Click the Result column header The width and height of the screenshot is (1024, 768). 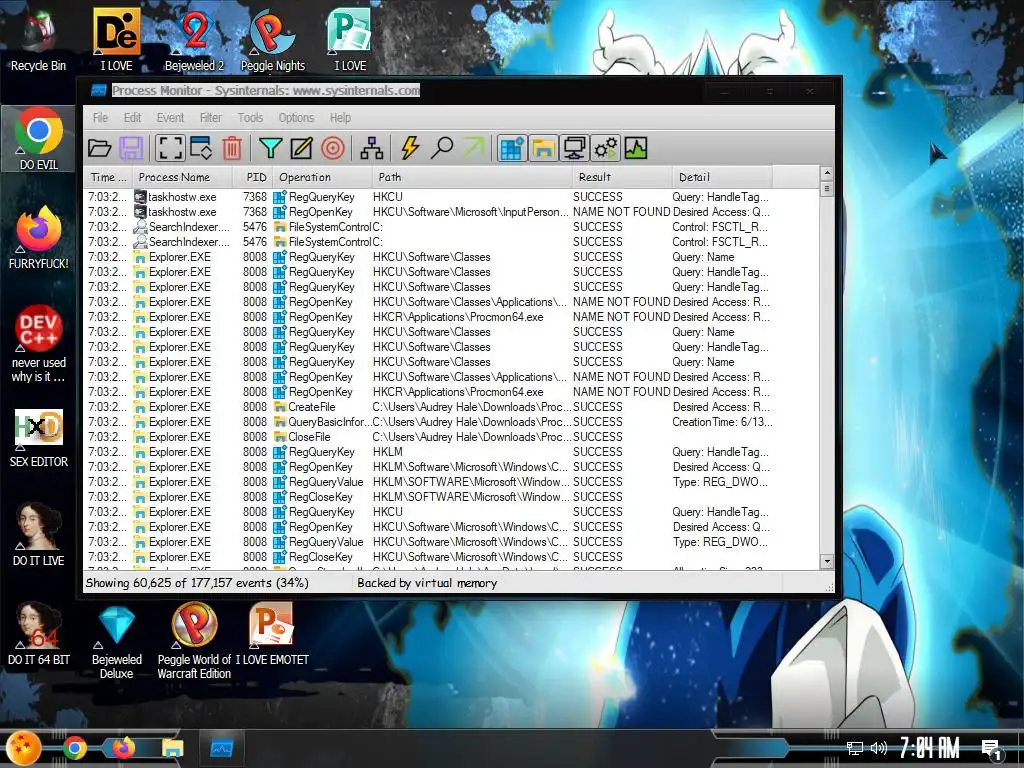(x=622, y=177)
